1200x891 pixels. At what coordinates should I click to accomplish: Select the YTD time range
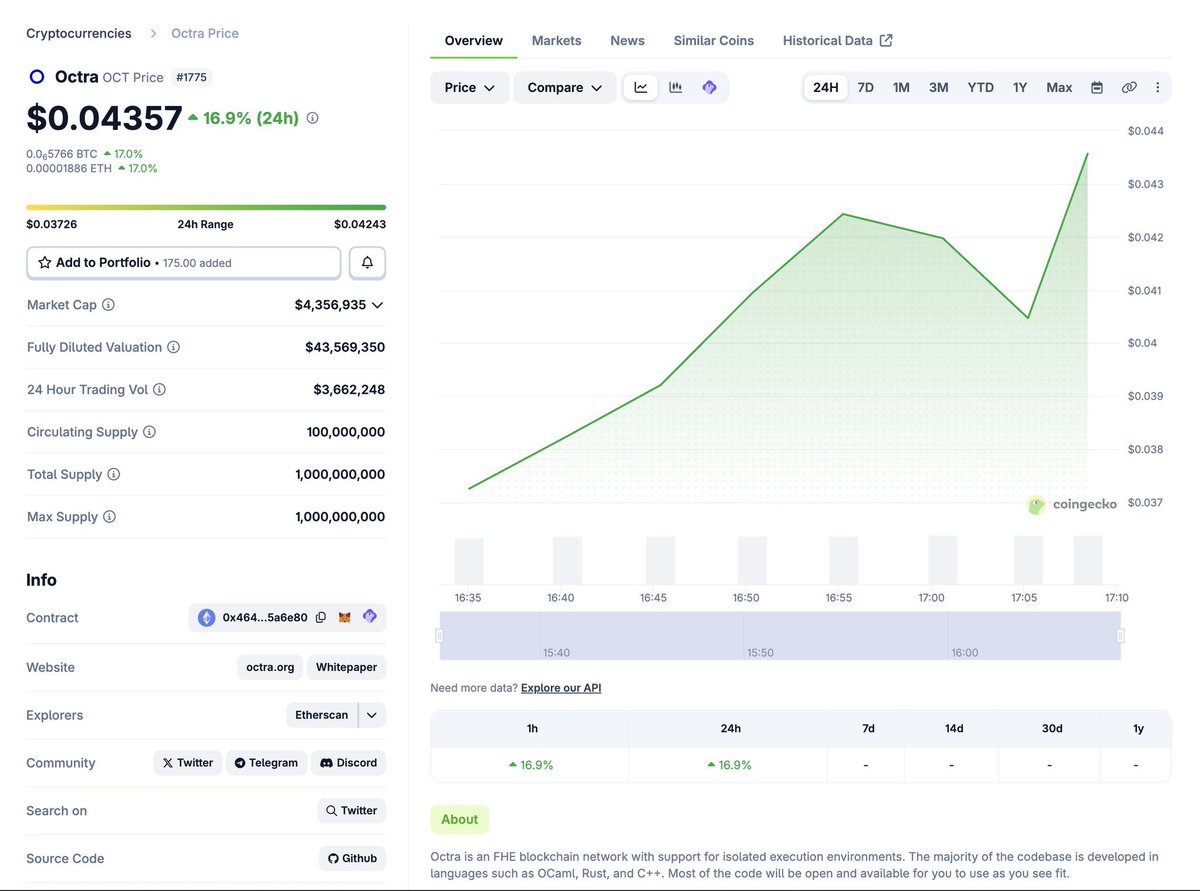click(x=981, y=87)
